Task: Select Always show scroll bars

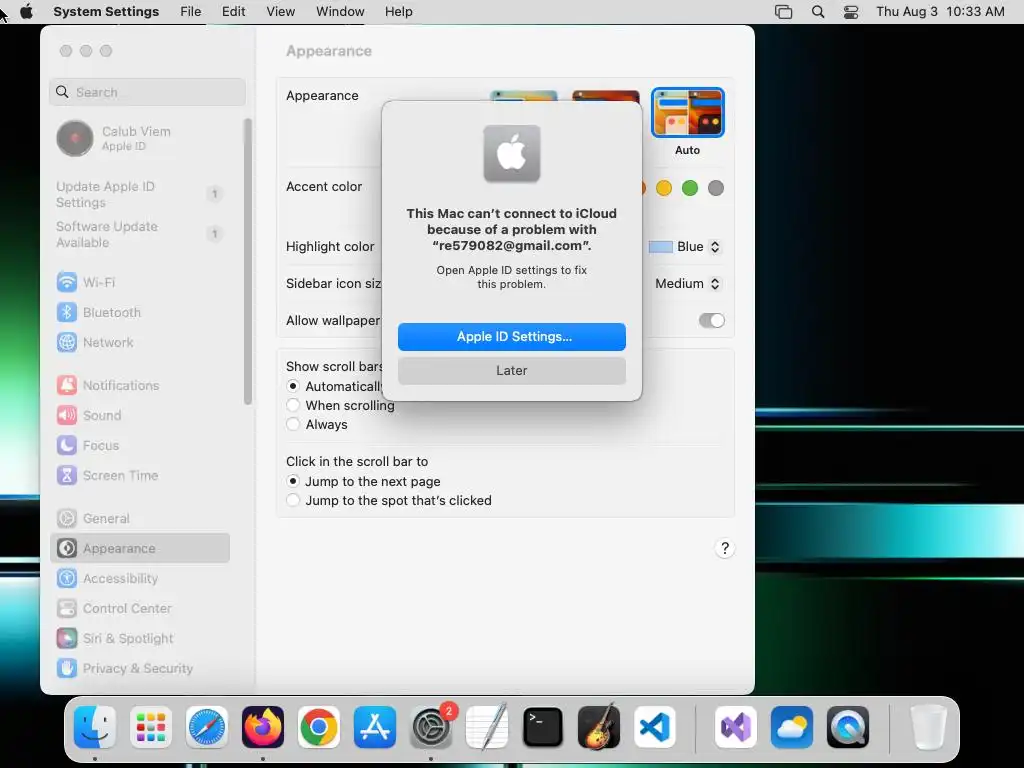Action: pyautogui.click(x=293, y=424)
